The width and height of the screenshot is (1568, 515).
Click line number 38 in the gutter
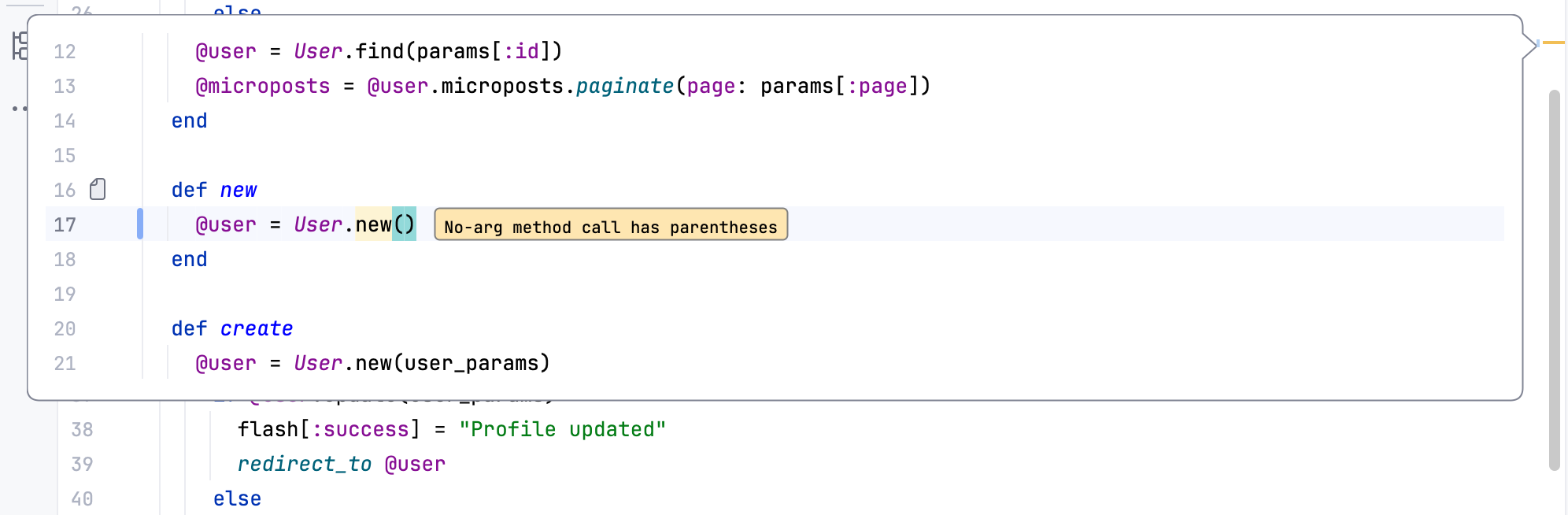[x=82, y=429]
